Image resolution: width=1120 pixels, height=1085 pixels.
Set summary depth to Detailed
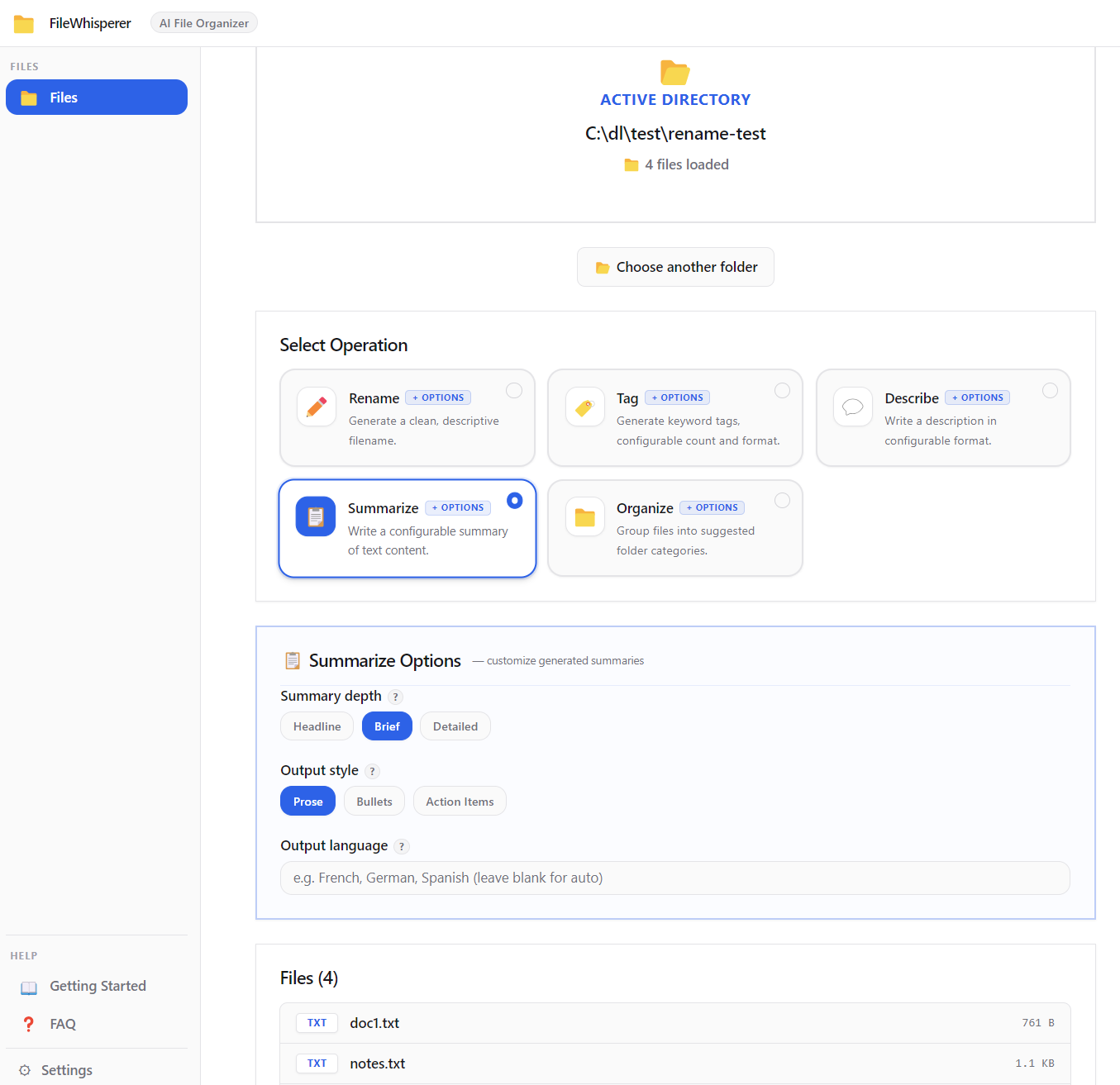pyautogui.click(x=455, y=726)
